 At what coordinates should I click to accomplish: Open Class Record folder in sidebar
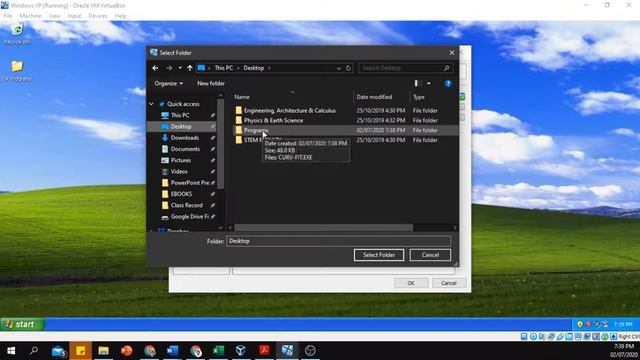tap(186, 205)
